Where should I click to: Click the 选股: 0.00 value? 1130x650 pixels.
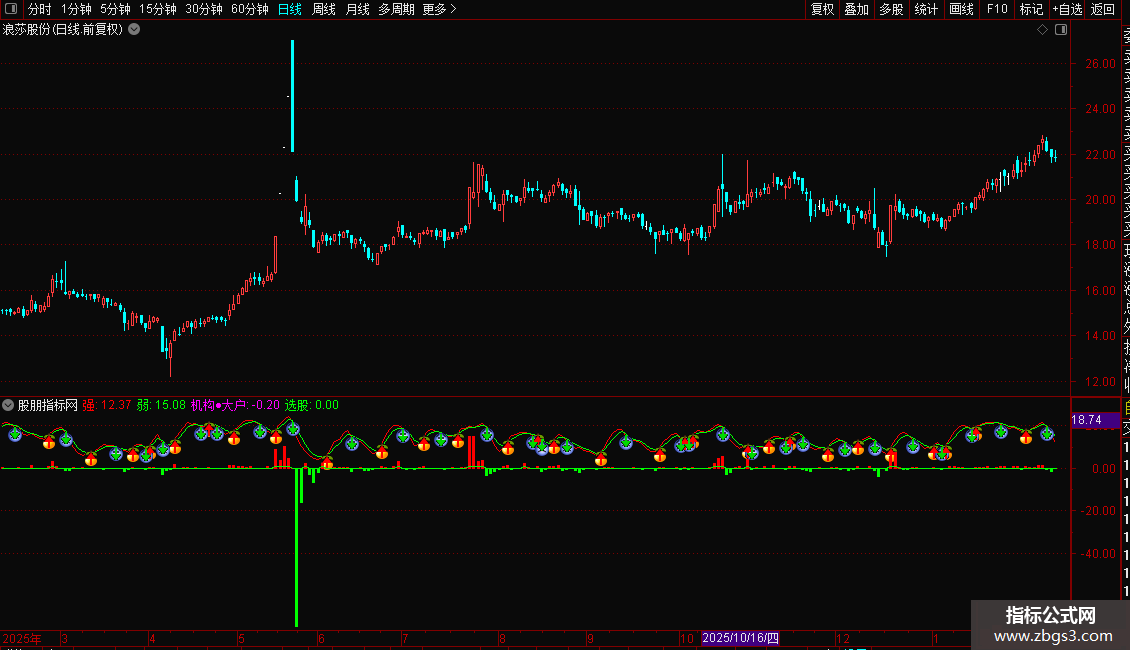pos(311,405)
